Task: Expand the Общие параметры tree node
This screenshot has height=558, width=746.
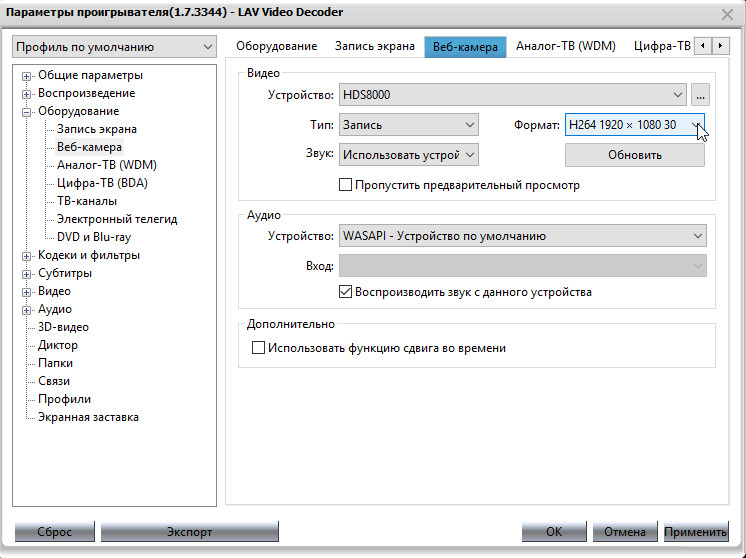Action: click(28, 75)
